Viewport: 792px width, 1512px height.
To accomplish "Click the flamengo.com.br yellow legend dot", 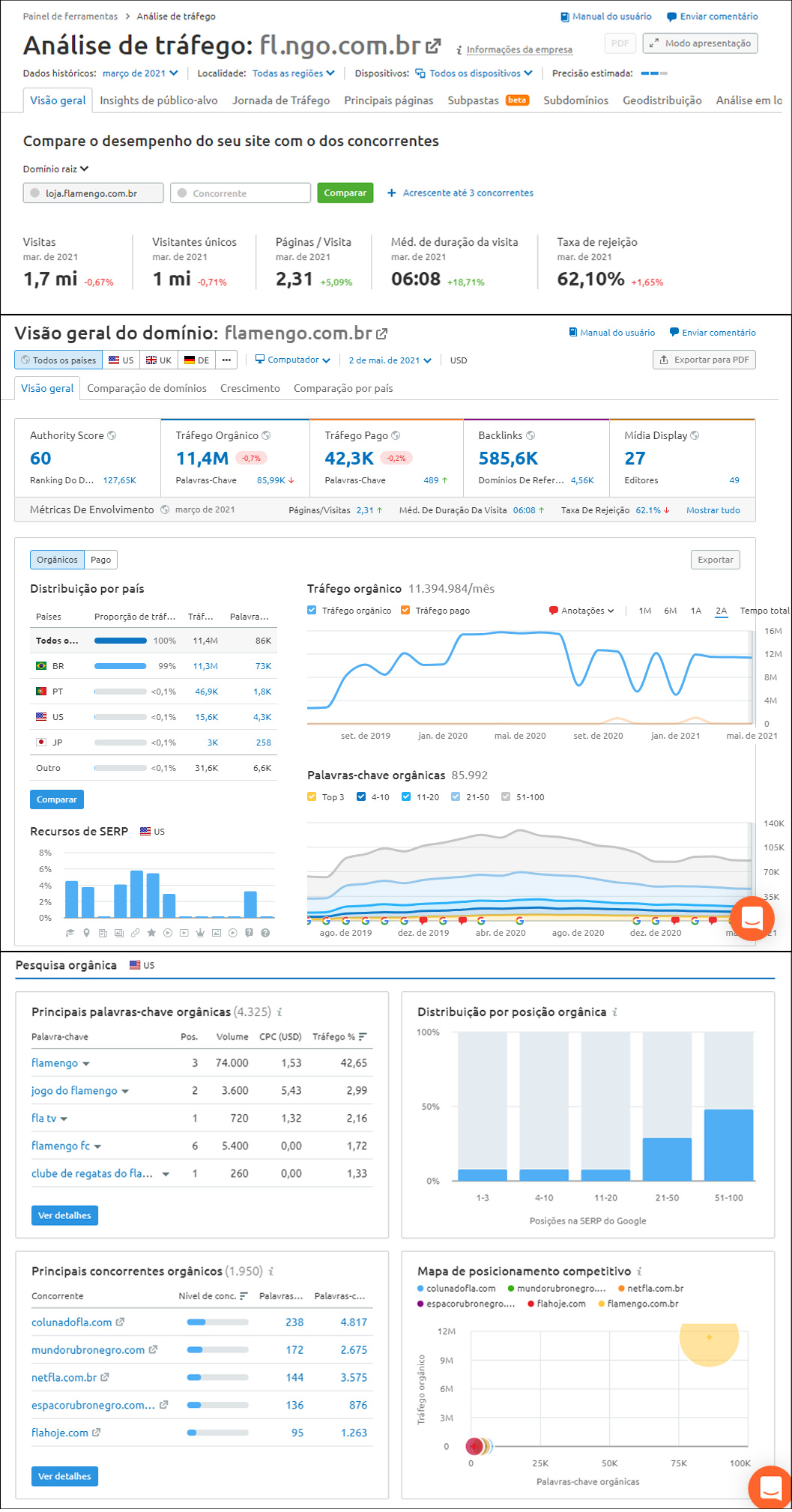I will click(602, 1304).
